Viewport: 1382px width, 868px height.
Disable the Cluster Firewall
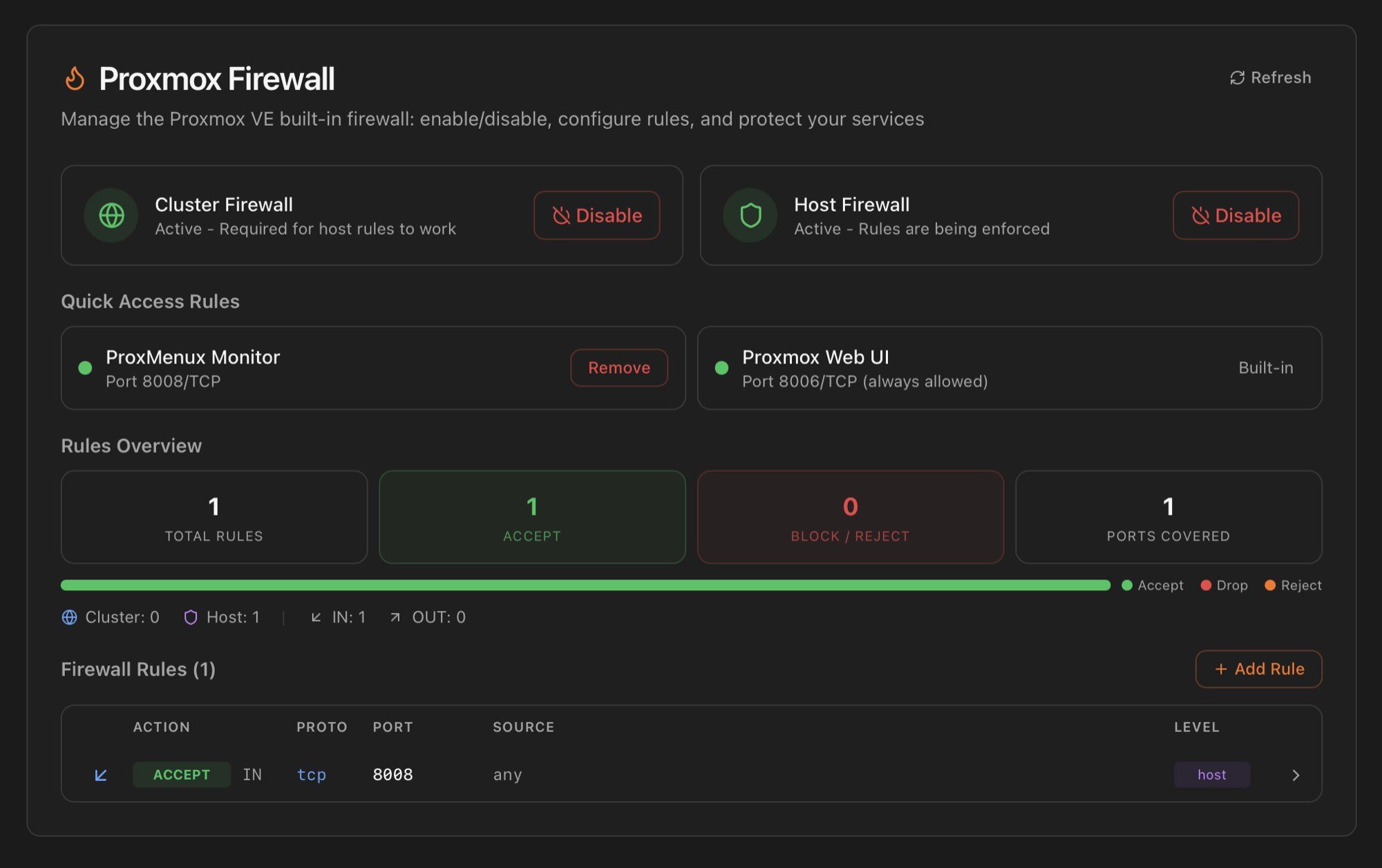coord(597,216)
